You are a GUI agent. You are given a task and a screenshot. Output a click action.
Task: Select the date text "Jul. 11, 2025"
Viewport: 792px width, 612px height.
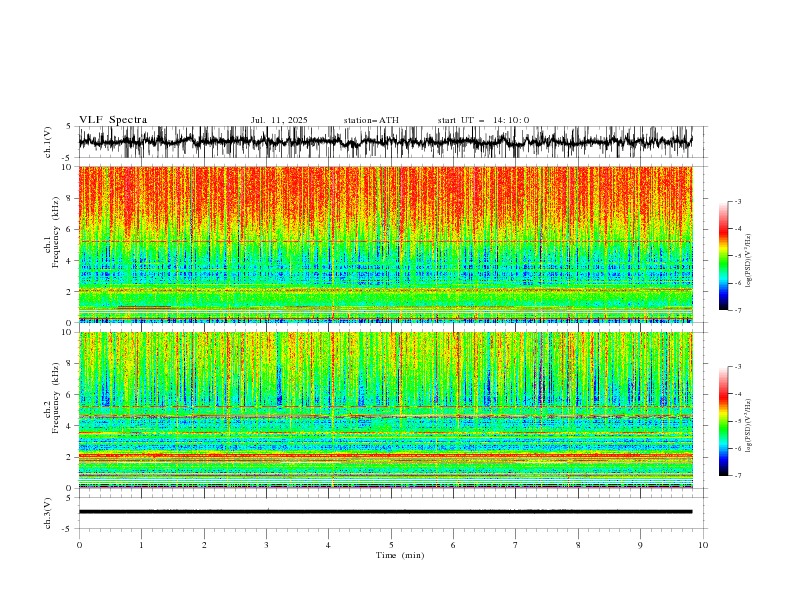pos(279,120)
